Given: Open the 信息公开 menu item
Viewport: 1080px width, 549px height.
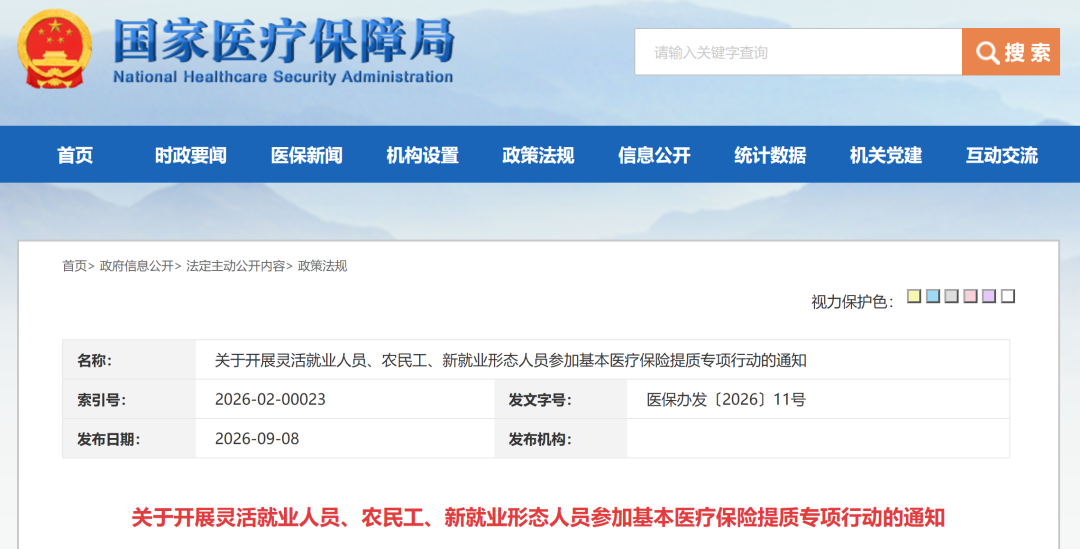Looking at the screenshot, I should click(x=654, y=155).
